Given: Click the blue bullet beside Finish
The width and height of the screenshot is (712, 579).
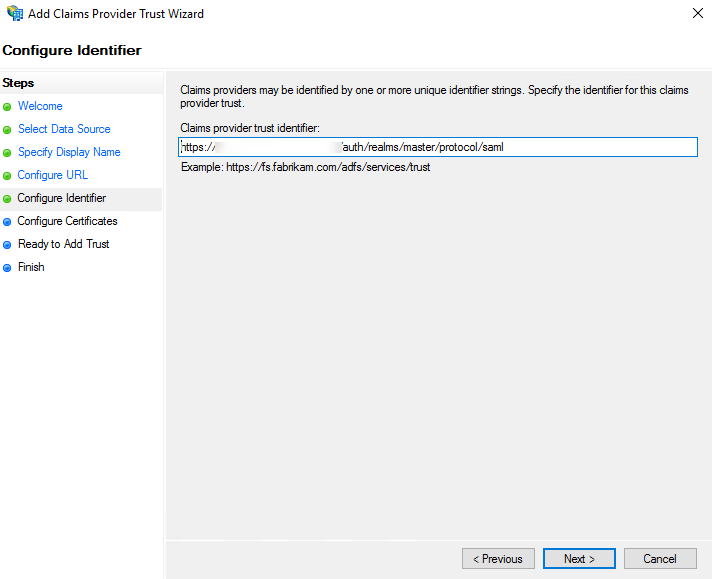Looking at the screenshot, I should point(8,268).
